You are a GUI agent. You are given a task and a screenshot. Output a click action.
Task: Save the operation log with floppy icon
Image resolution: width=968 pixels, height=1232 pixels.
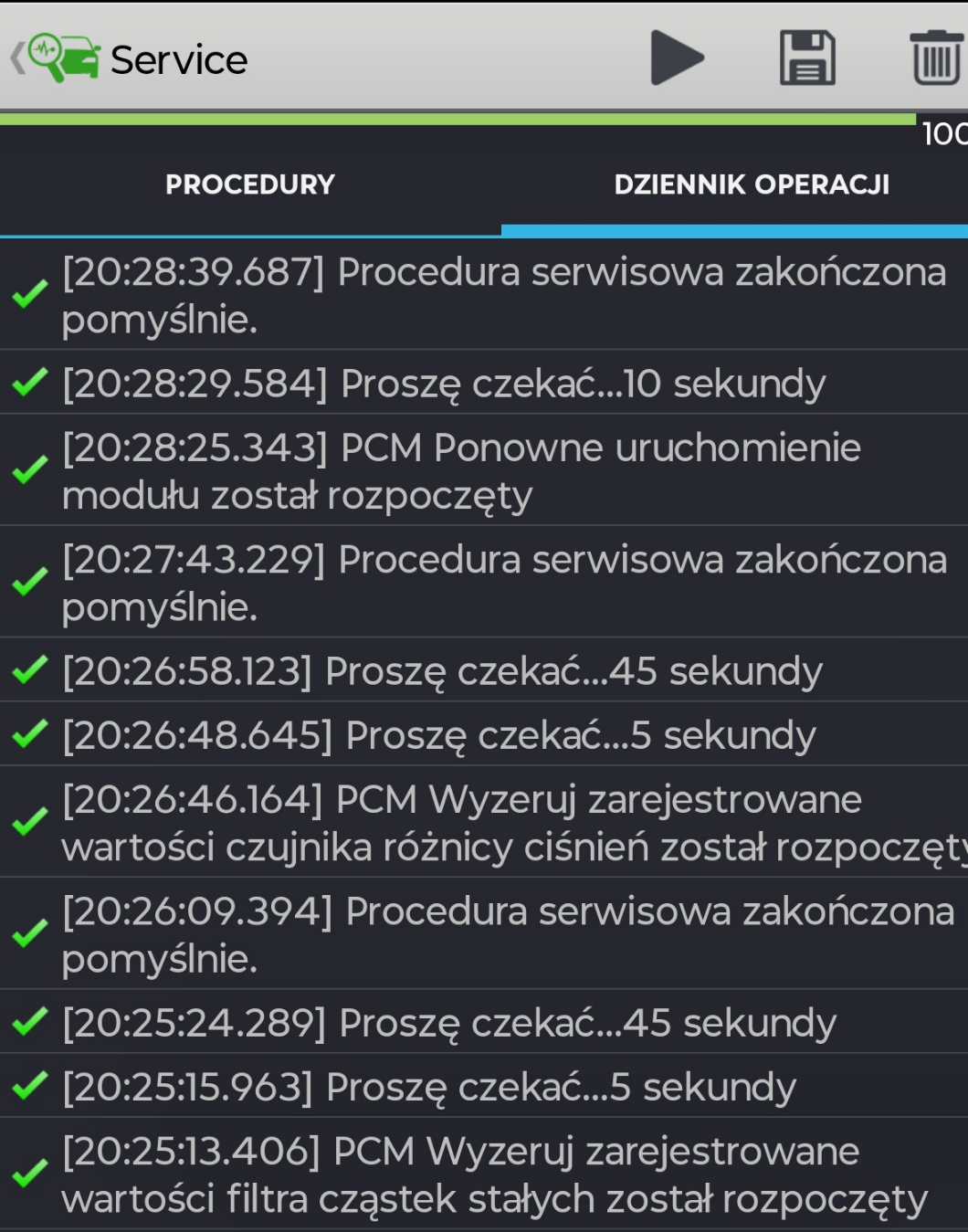tap(807, 58)
